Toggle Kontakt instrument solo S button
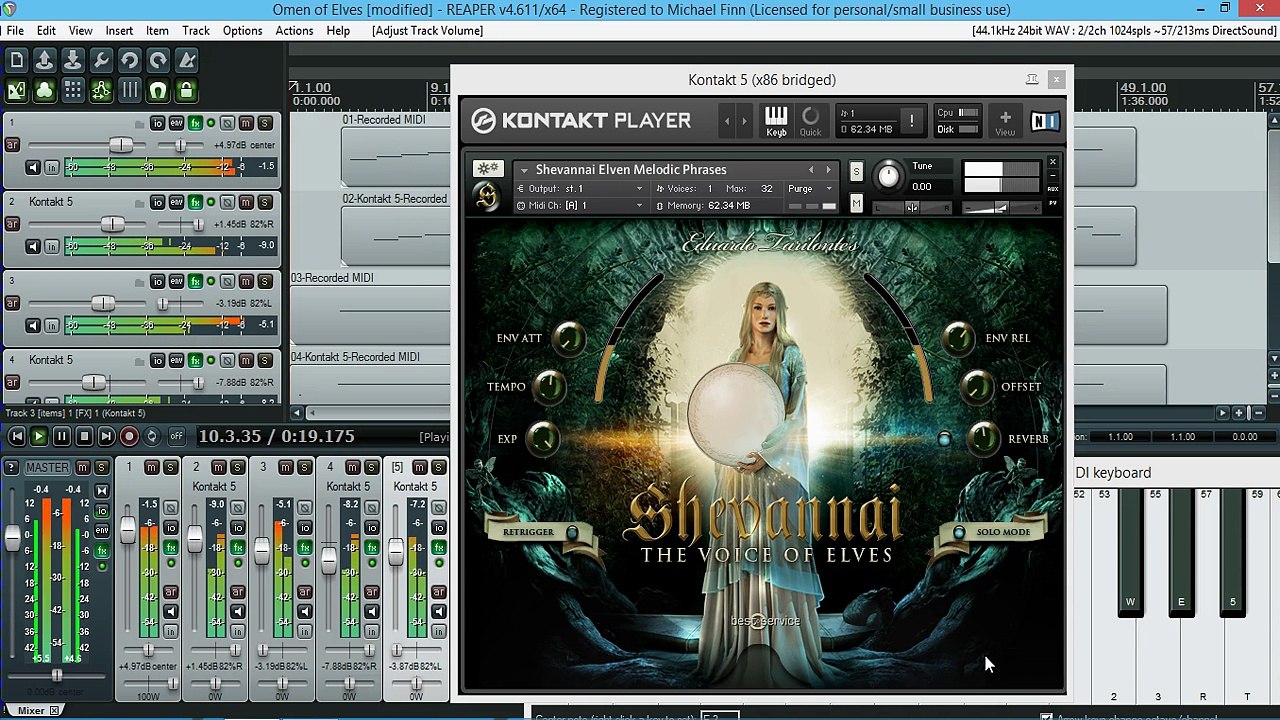1280x720 pixels. 856,172
